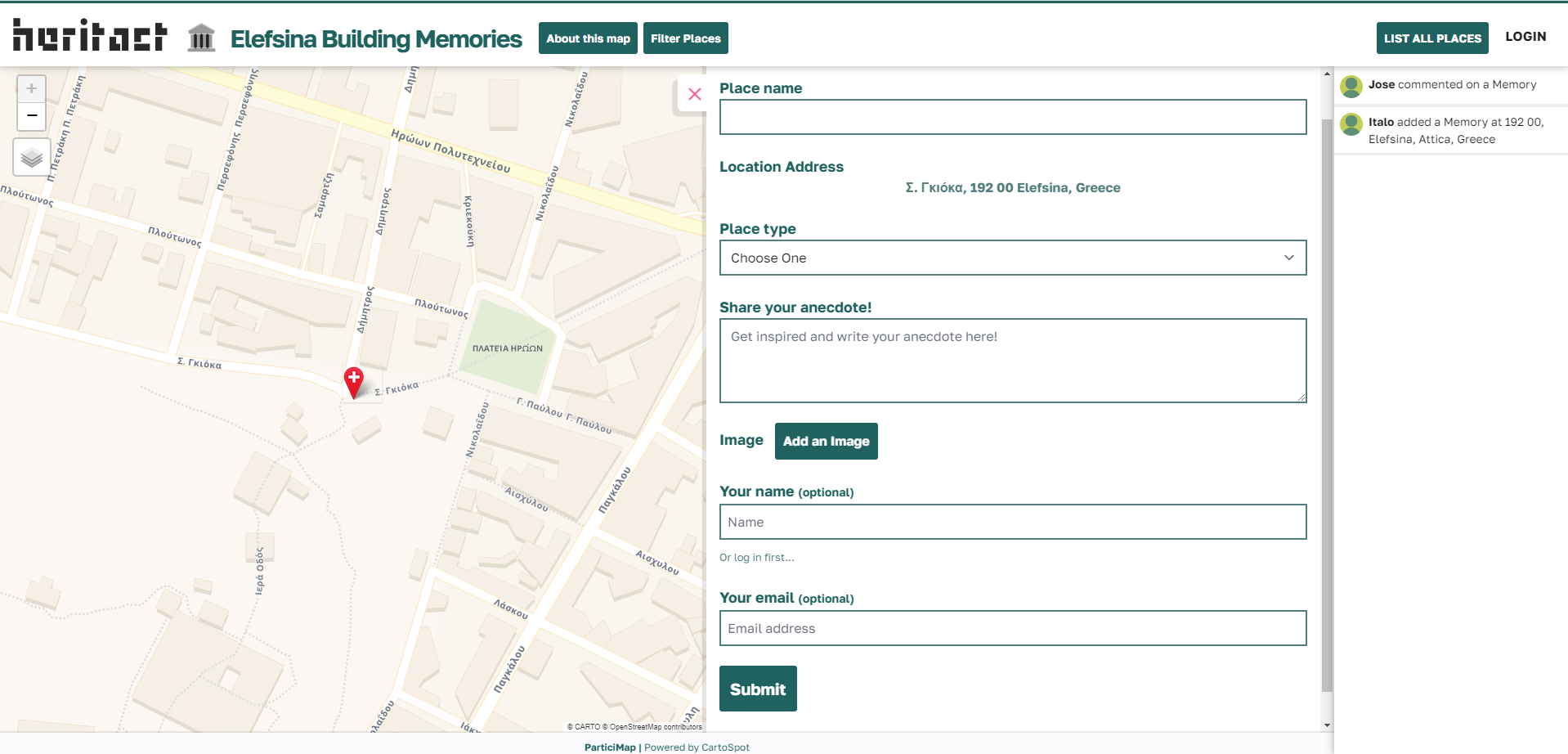Expand the Place type dropdown

tap(1012, 258)
